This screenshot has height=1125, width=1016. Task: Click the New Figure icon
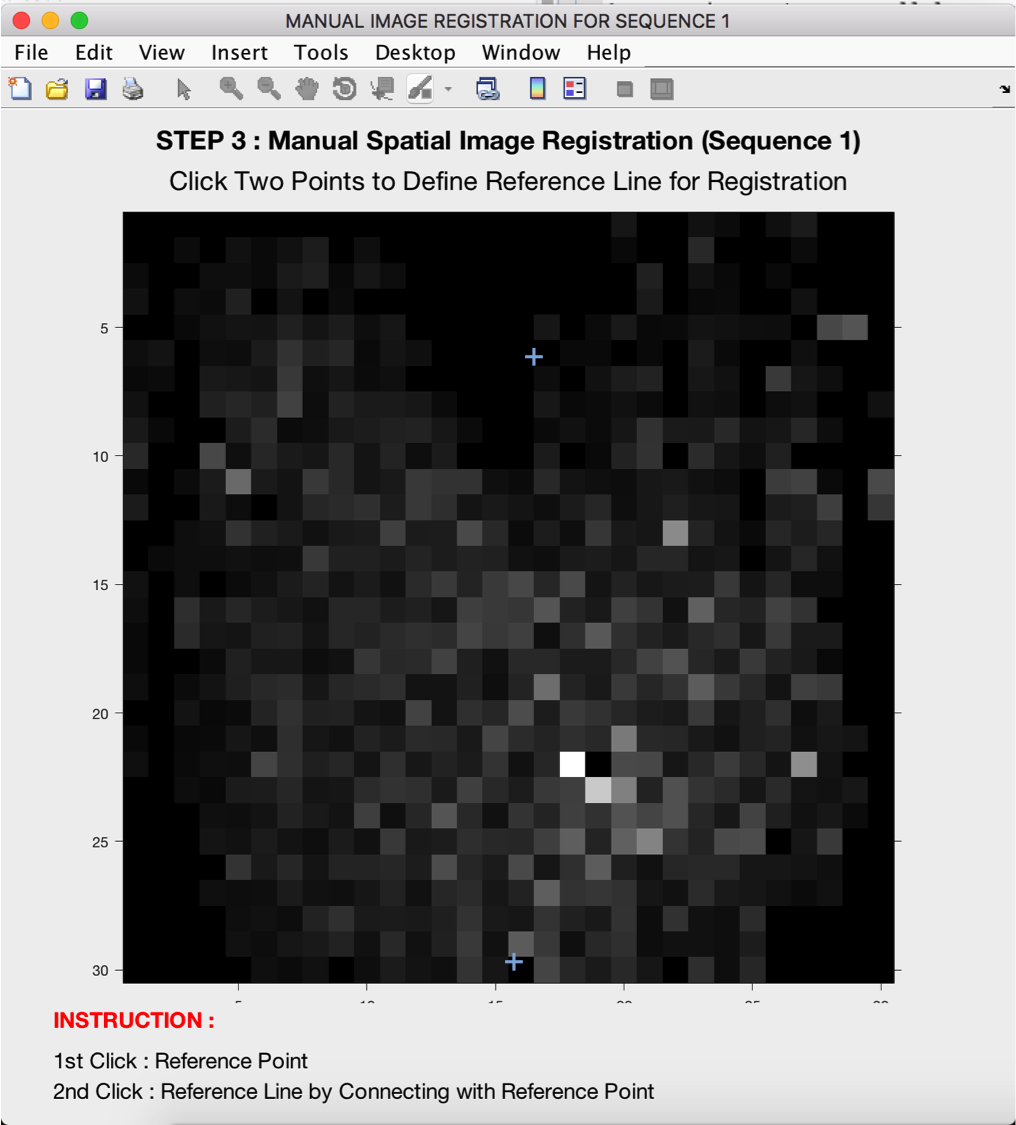point(20,89)
